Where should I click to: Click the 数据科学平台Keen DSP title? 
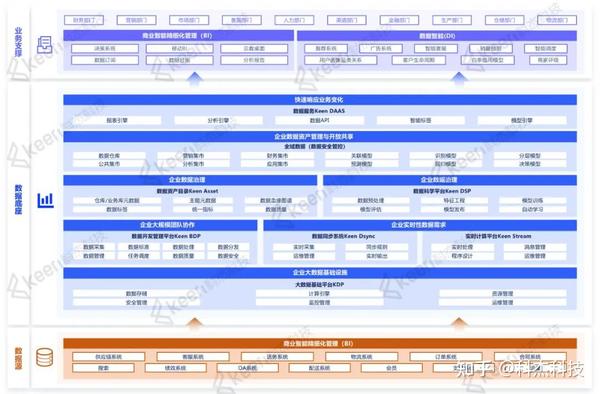pos(442,191)
